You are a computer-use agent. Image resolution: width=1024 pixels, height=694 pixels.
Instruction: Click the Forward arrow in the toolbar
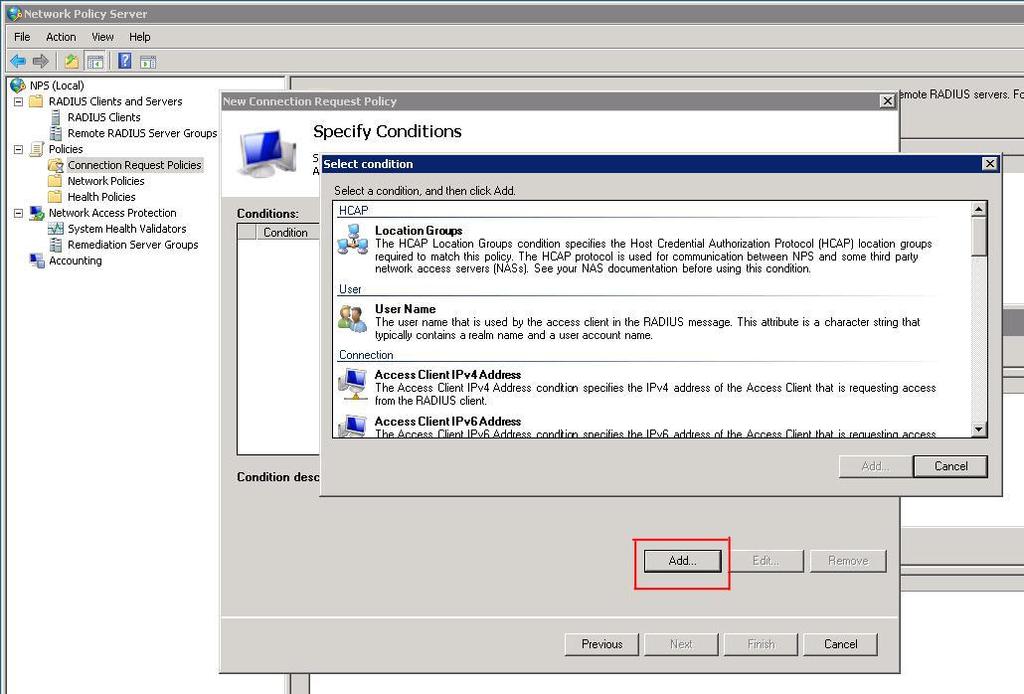point(40,61)
